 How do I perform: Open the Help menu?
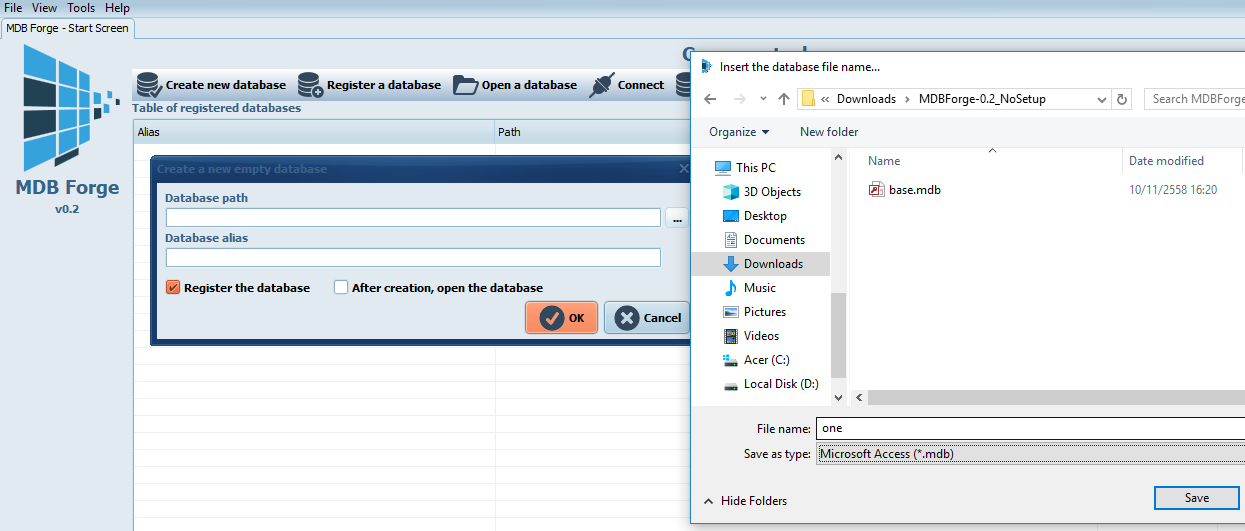[x=117, y=8]
